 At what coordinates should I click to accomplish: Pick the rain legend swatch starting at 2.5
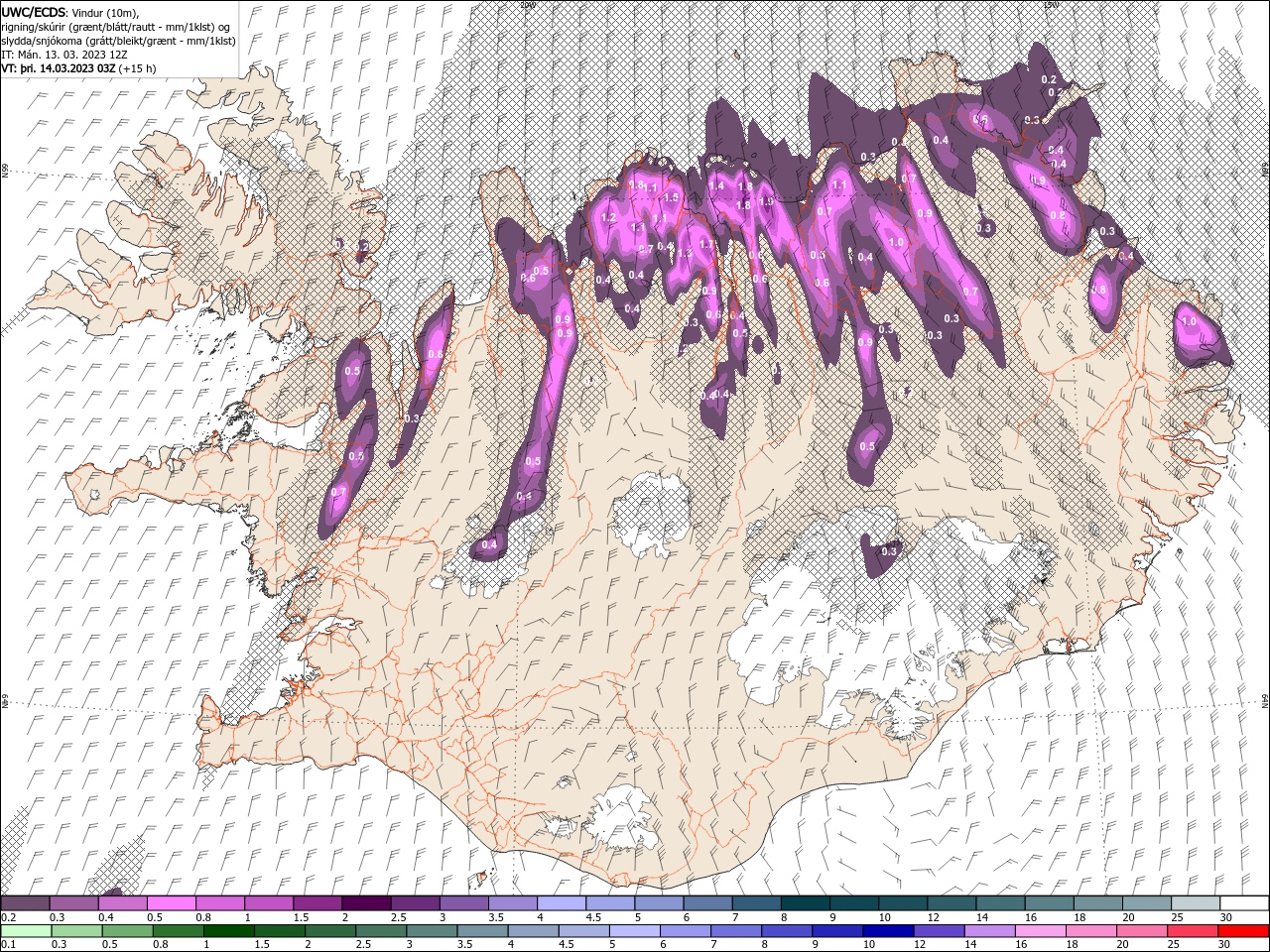pos(380,930)
